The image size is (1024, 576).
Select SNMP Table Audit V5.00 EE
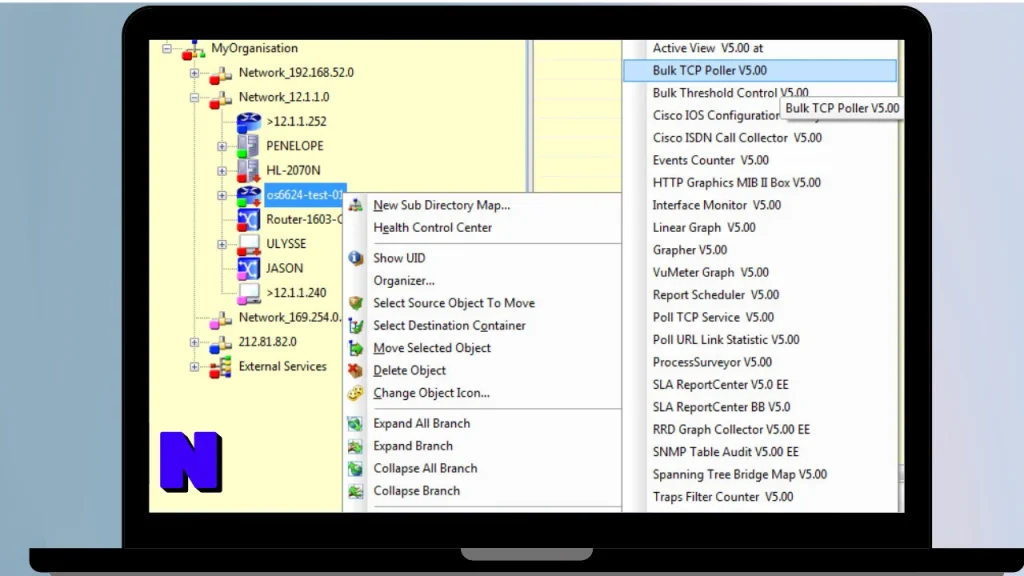click(760, 452)
